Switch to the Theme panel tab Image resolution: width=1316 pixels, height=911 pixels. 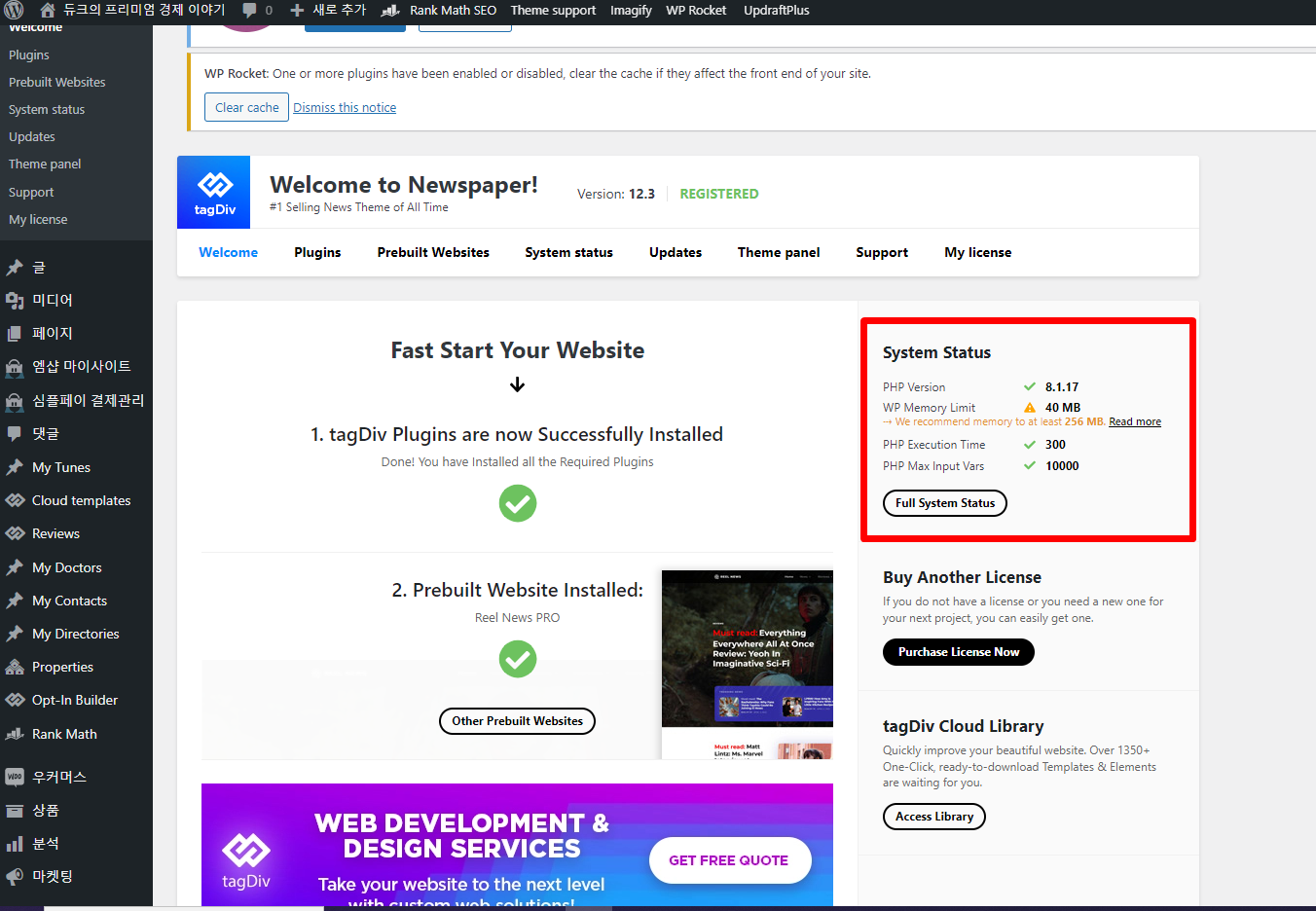click(x=779, y=252)
